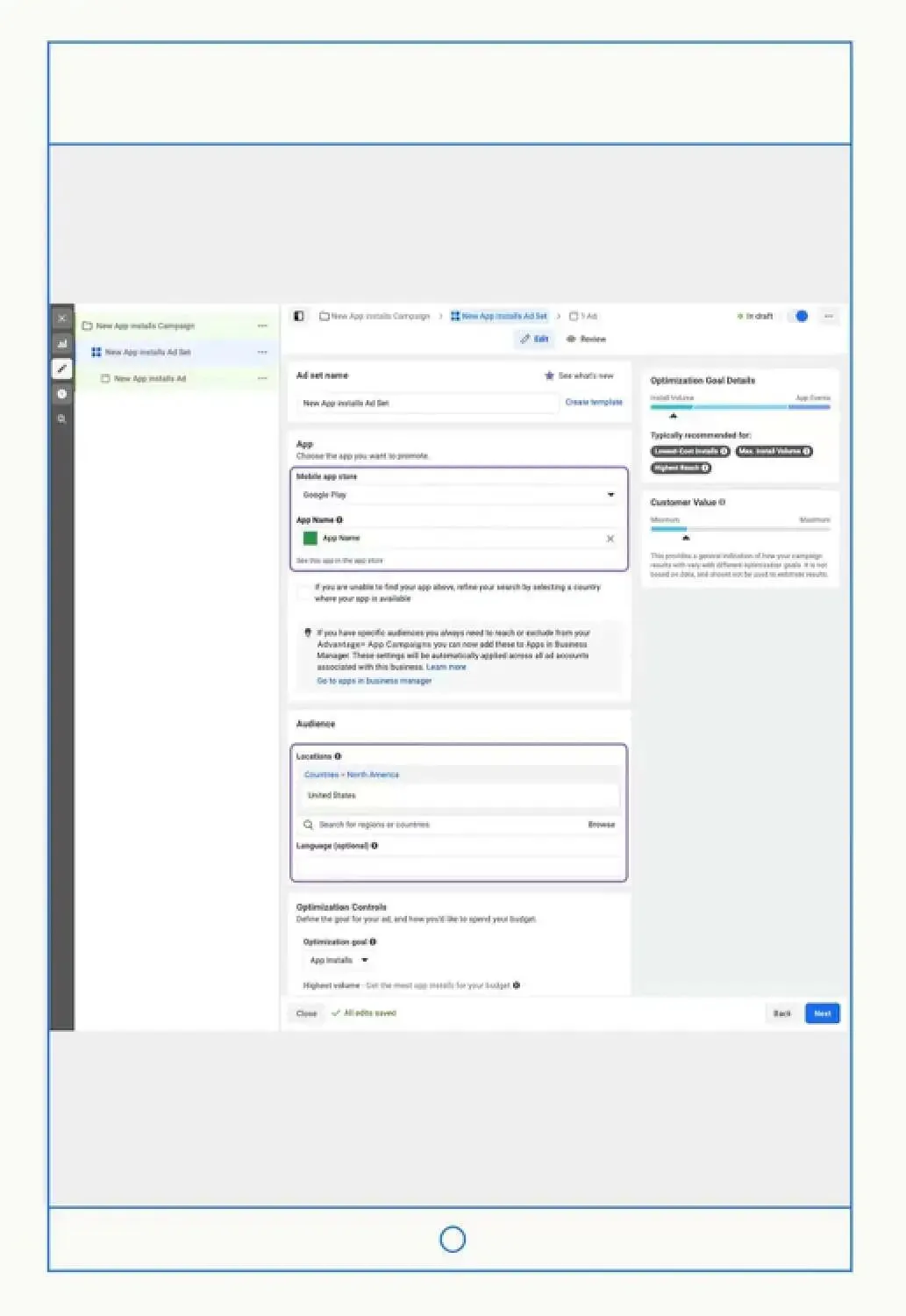Toggle the panel layout icon beside the breadcrumb

point(299,316)
